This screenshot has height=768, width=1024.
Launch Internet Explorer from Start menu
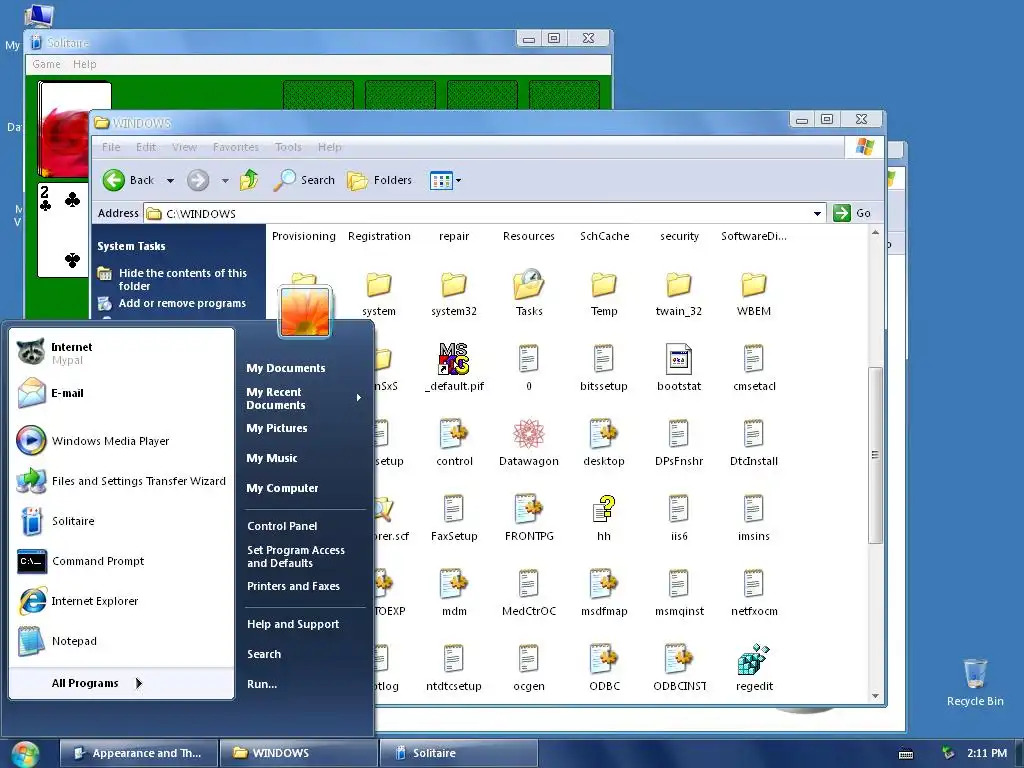point(121,601)
